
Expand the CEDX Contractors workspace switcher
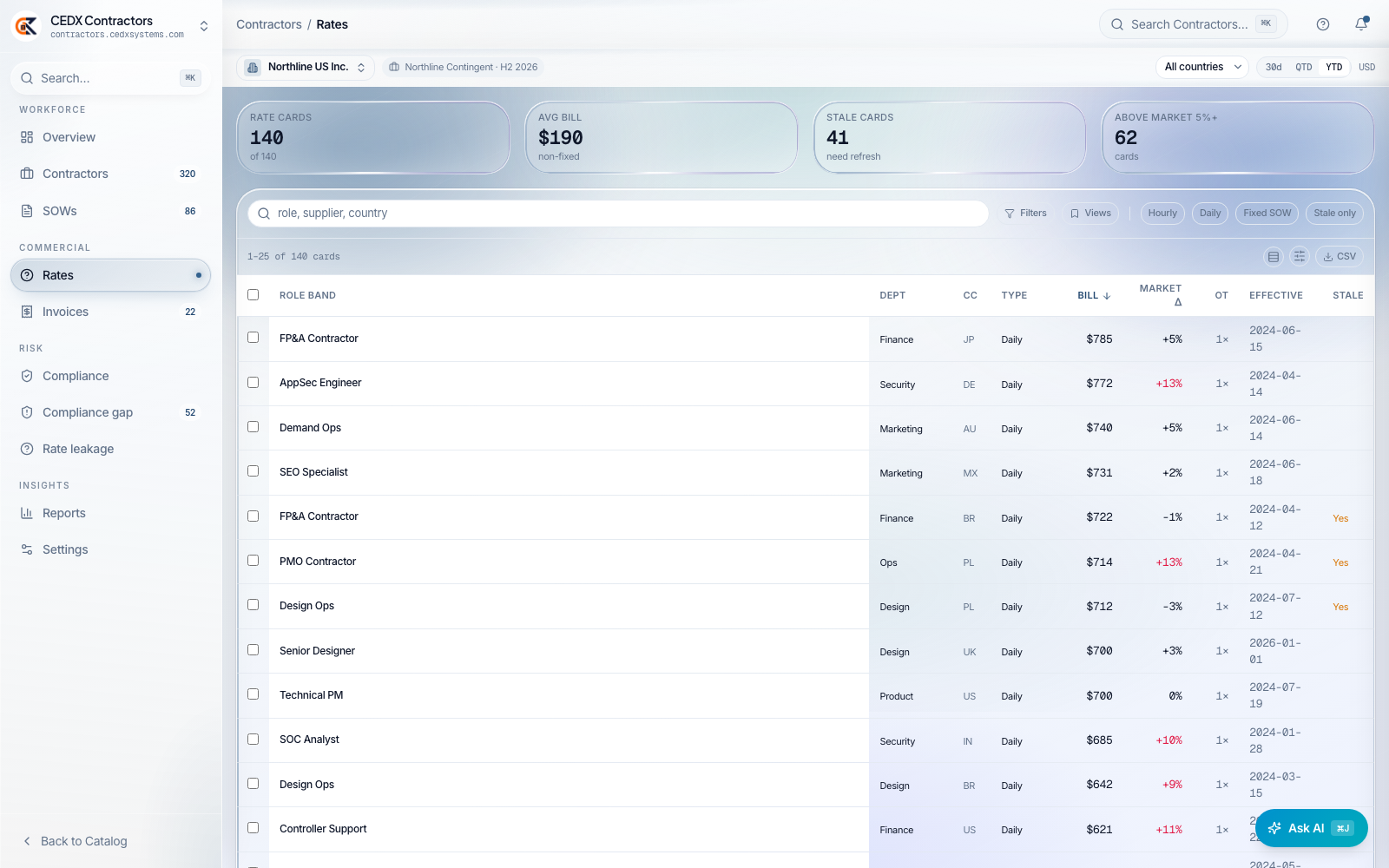coord(204,26)
